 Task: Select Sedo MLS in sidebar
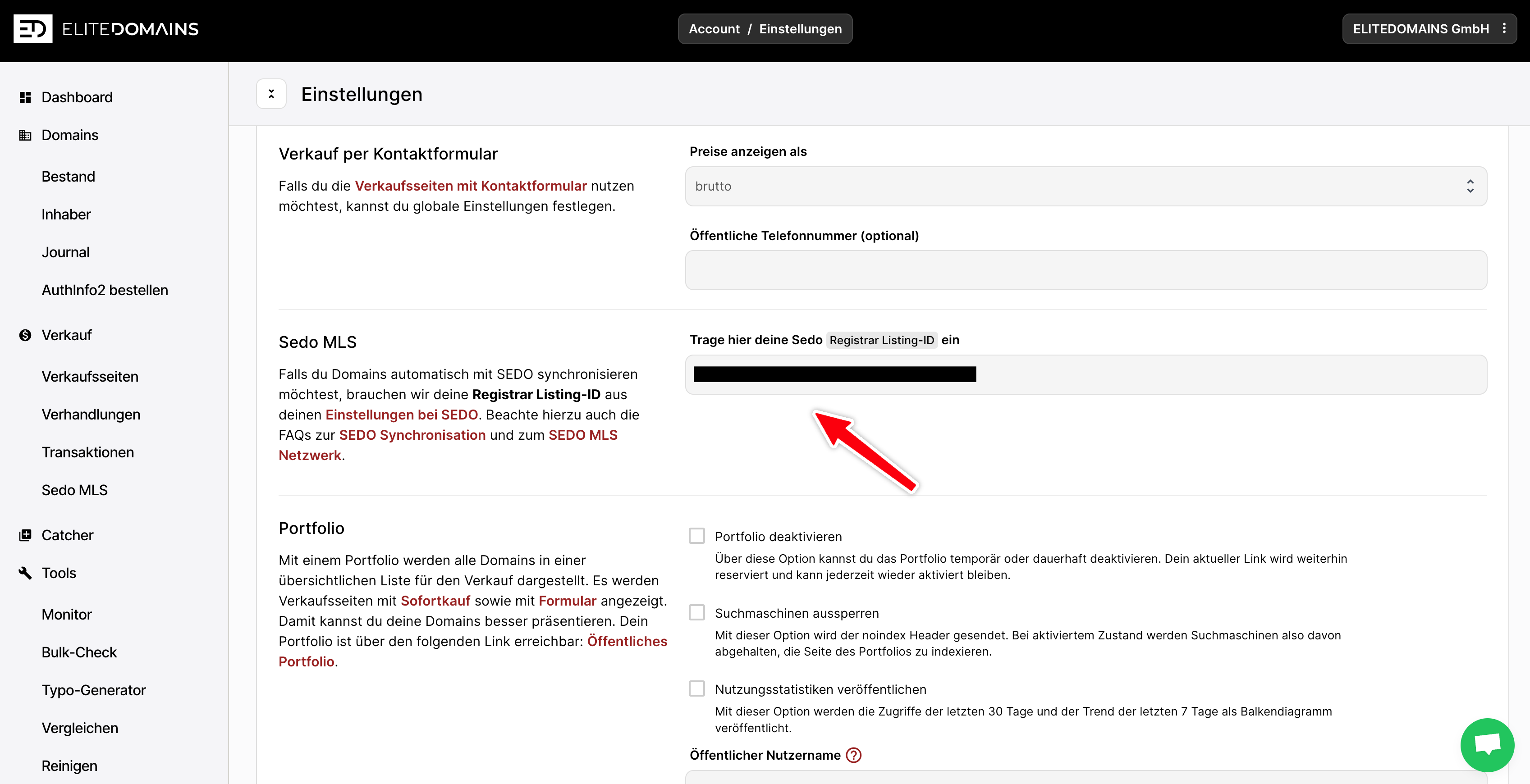(74, 490)
